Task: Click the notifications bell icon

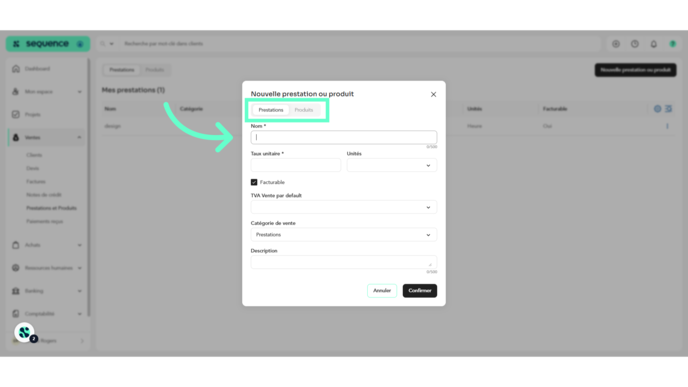Action: click(653, 44)
